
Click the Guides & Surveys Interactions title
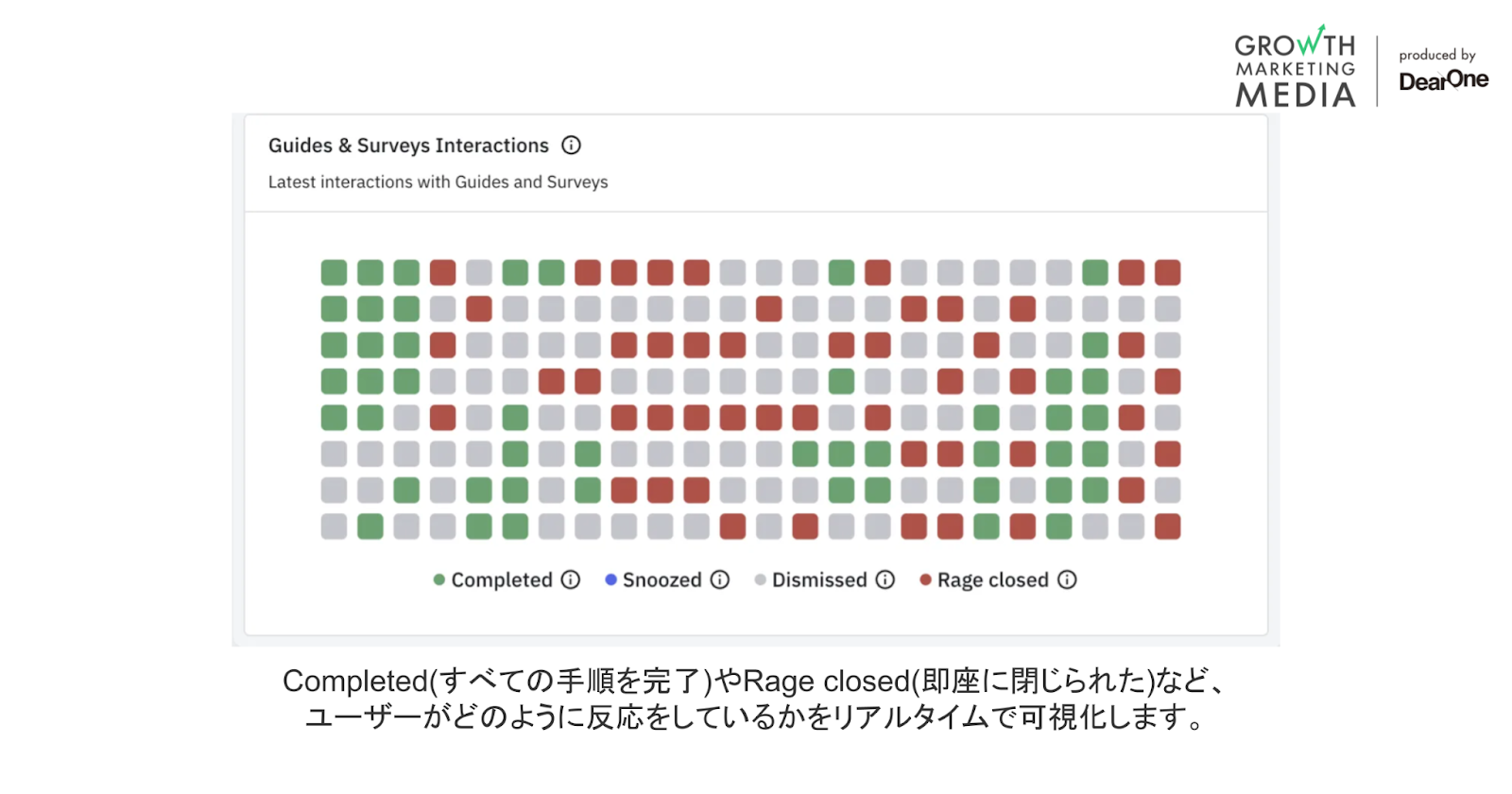tap(408, 146)
